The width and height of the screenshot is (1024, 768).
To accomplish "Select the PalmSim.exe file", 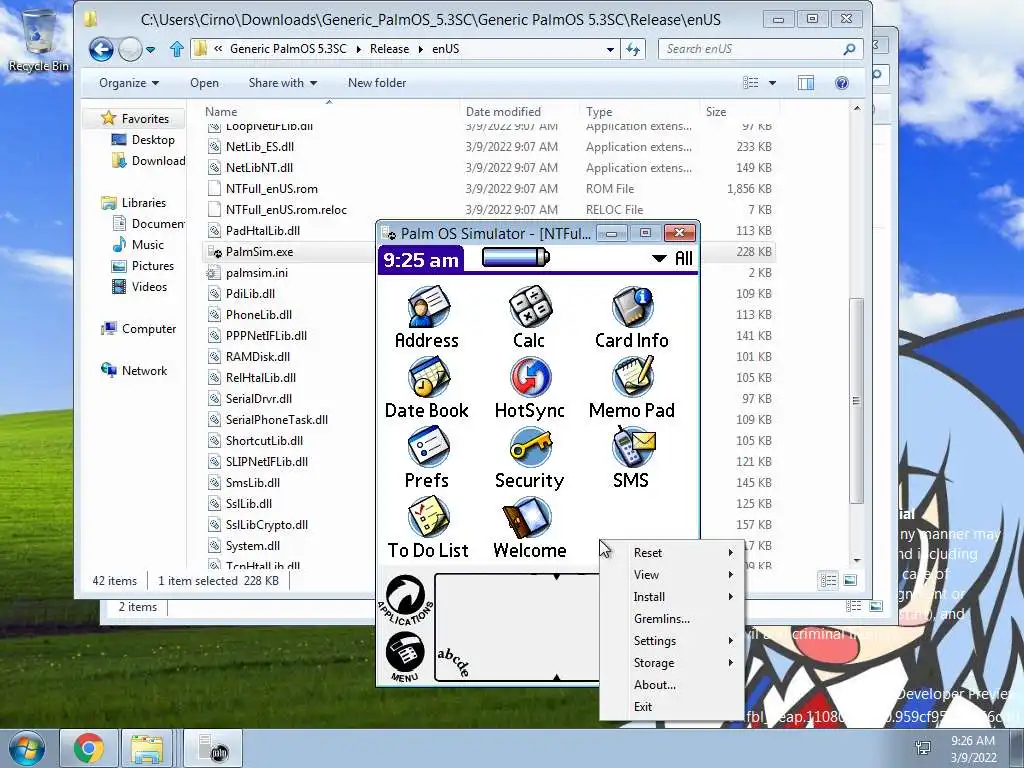I will tap(259, 252).
